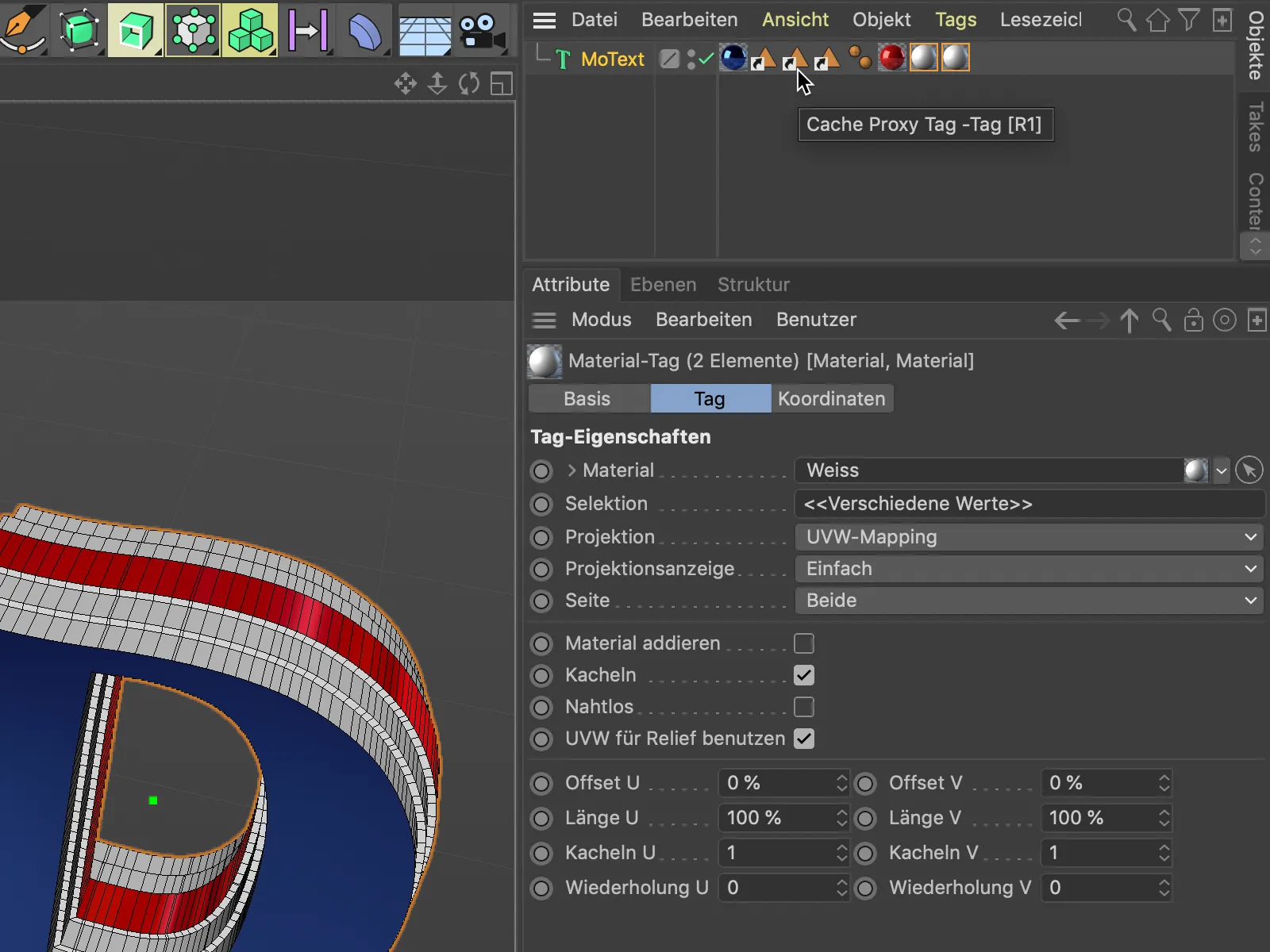Pick material with the cursor button
Viewport: 1270px width, 952px height.
point(1249,470)
